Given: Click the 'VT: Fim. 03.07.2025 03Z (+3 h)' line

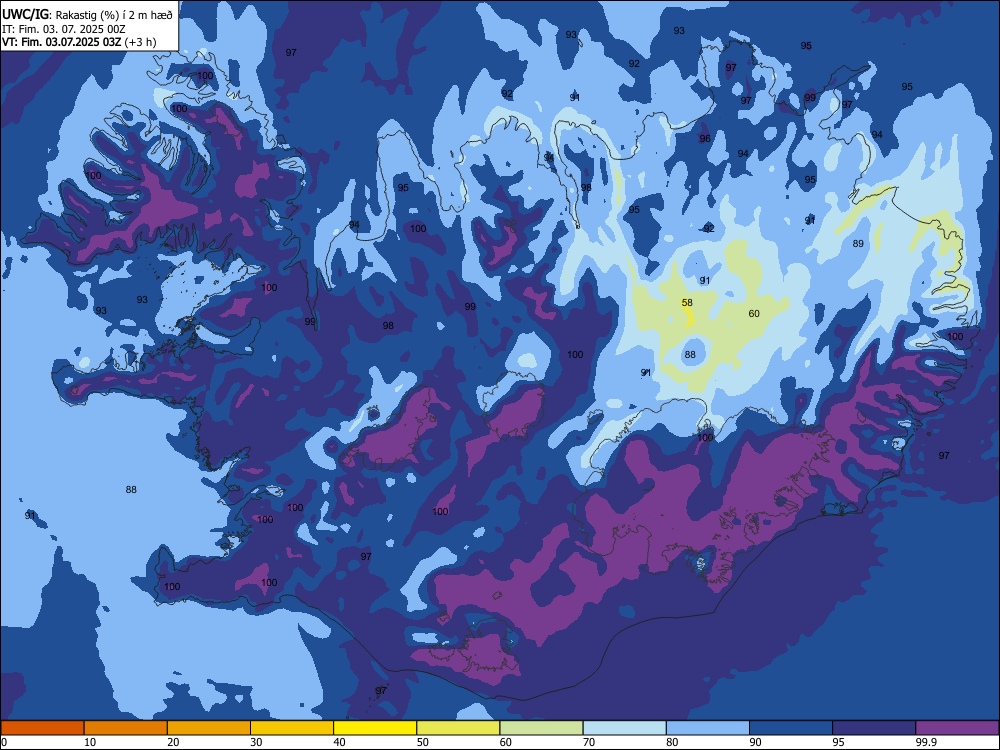Looking at the screenshot, I should pyautogui.click(x=79, y=42).
